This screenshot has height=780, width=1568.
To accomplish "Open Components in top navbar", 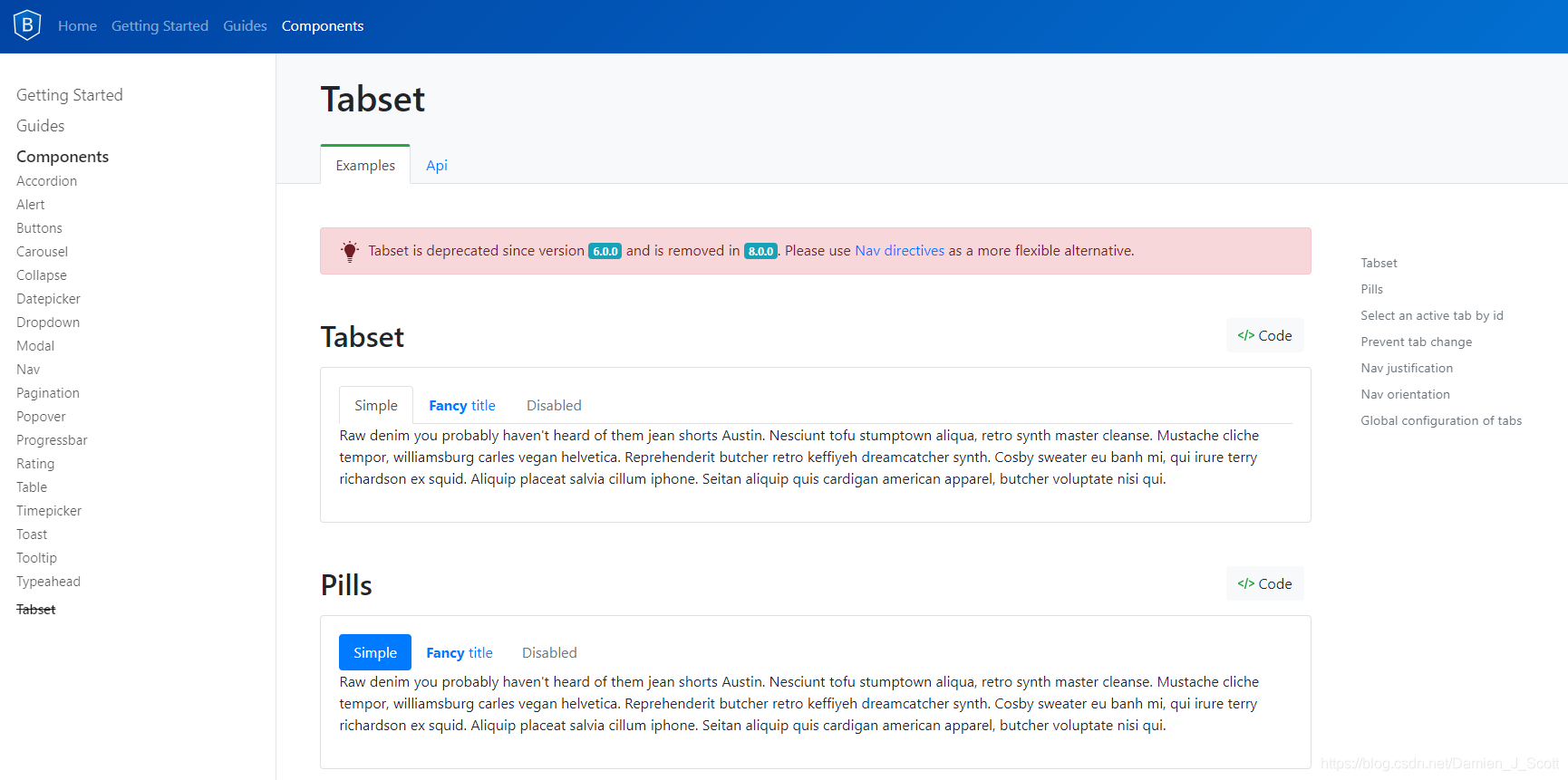I will (323, 26).
